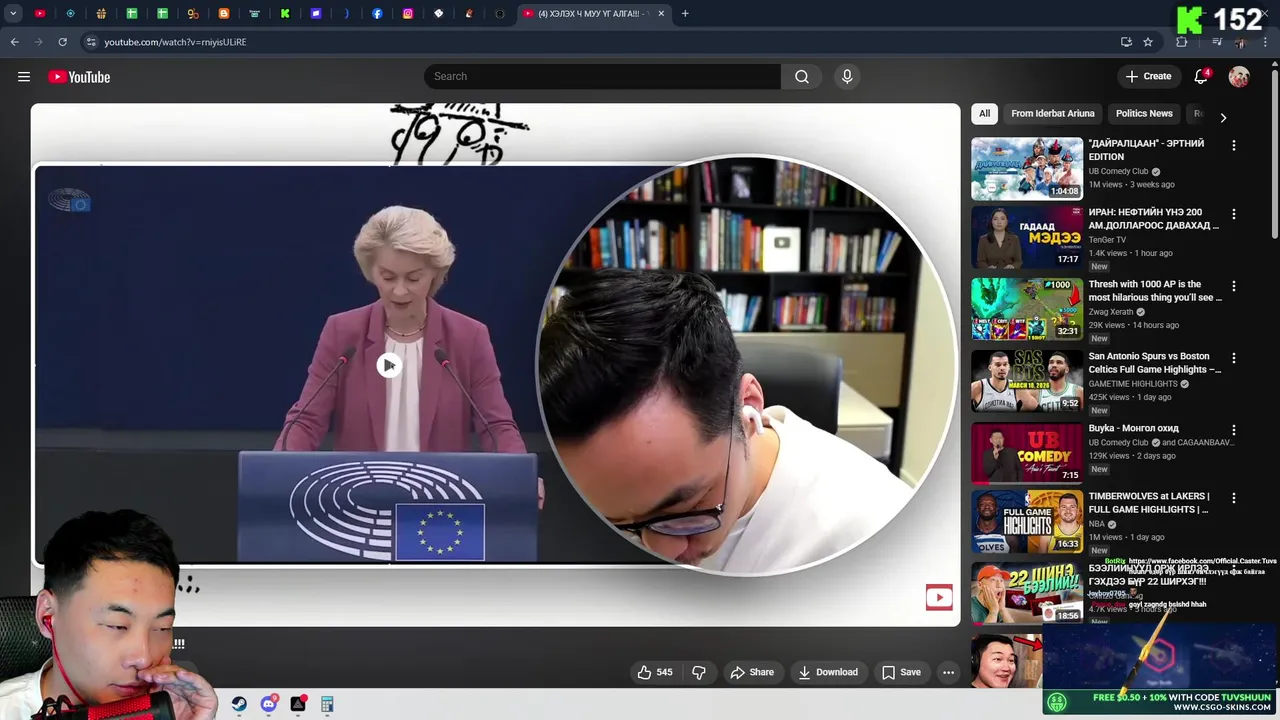
Task: Open options for ИРАН НЕФТИЙН video
Action: tap(1233, 214)
